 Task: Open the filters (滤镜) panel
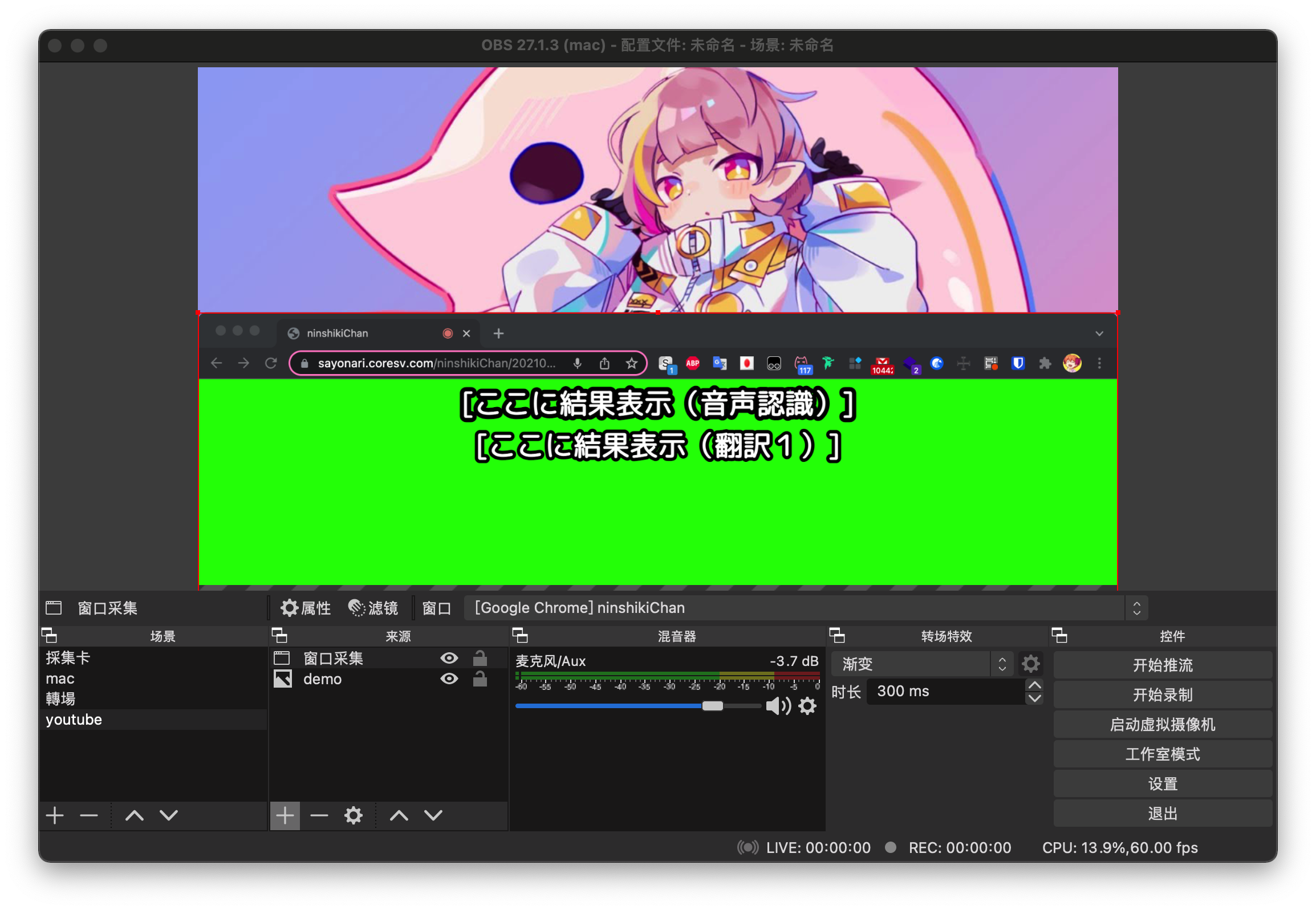pyautogui.click(x=373, y=608)
